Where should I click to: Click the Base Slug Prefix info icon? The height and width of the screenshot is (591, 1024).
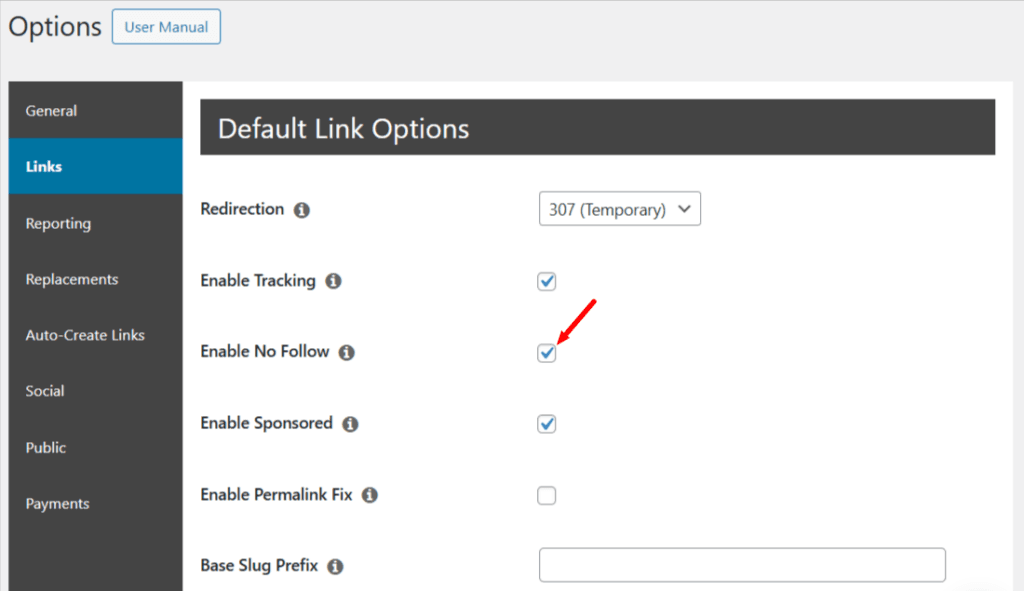point(334,566)
